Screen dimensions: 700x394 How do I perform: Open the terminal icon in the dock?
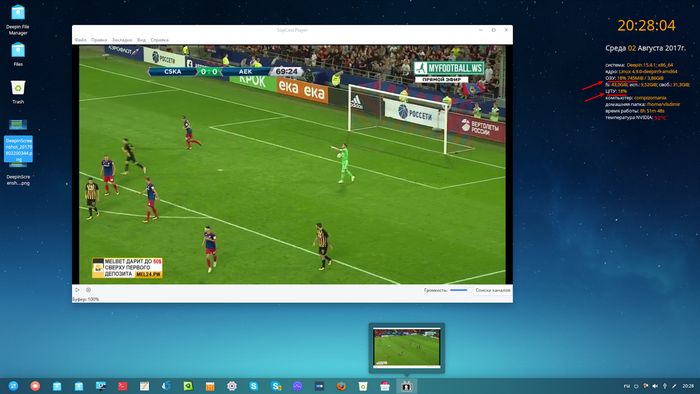click(x=122, y=386)
